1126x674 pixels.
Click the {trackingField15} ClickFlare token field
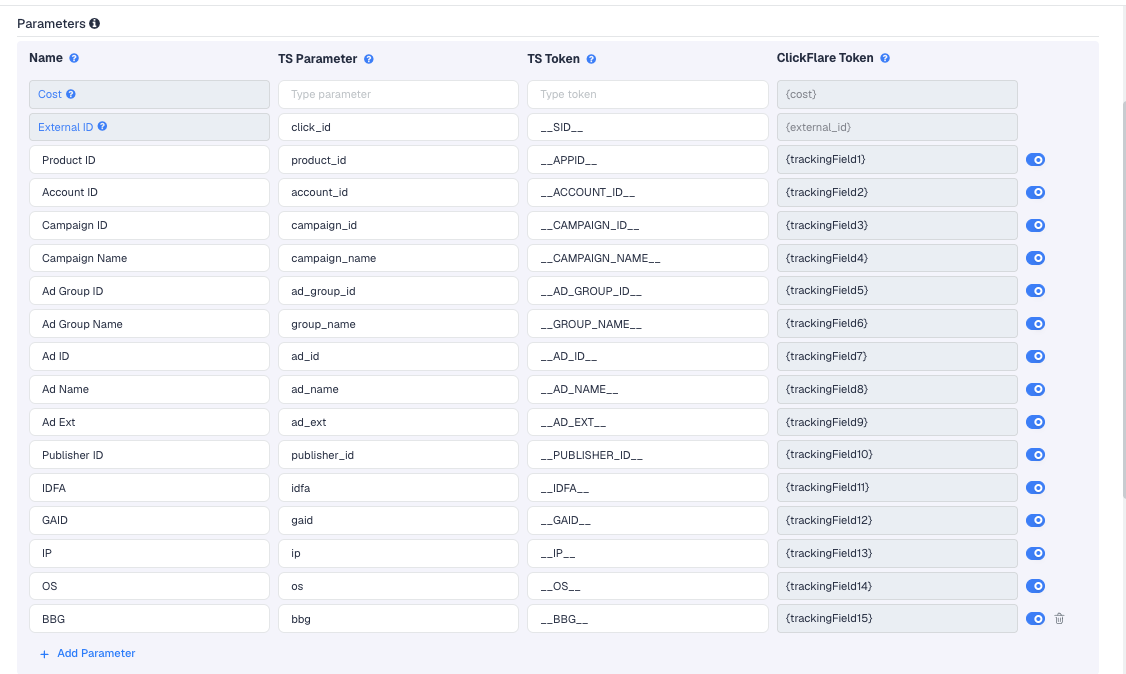pos(897,619)
